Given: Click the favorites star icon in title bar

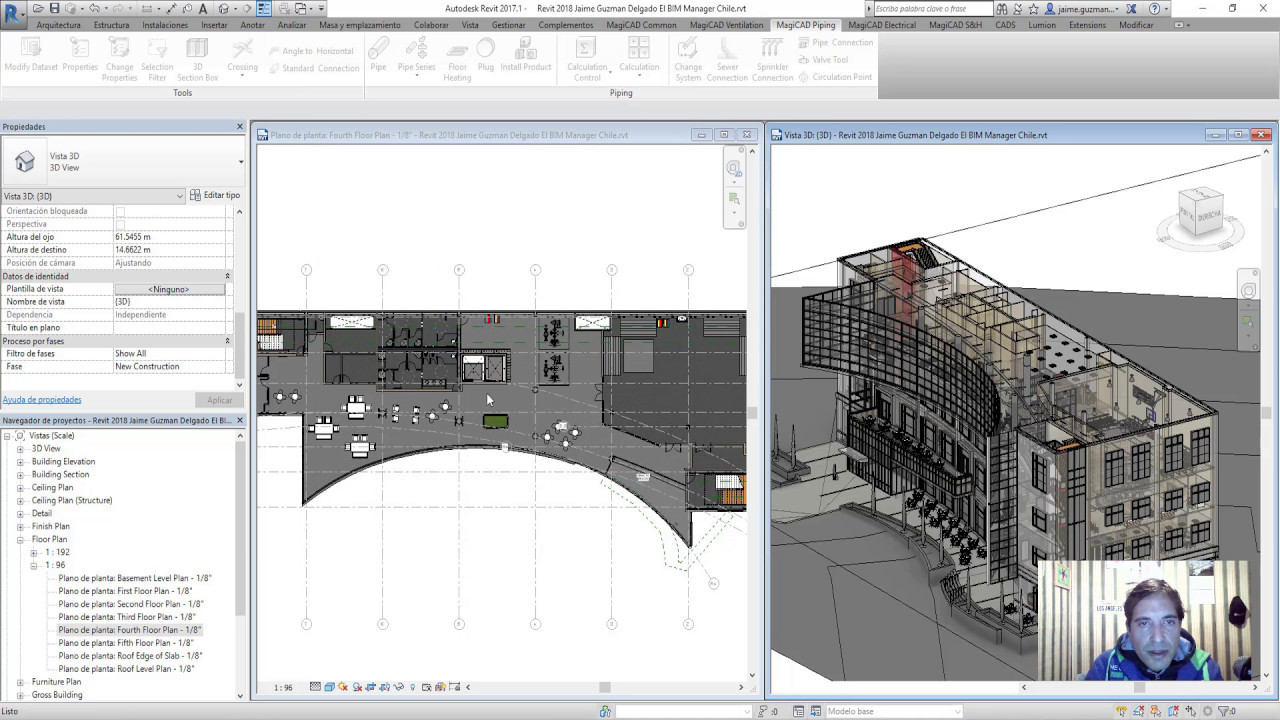Looking at the screenshot, I should pos(1034,9).
